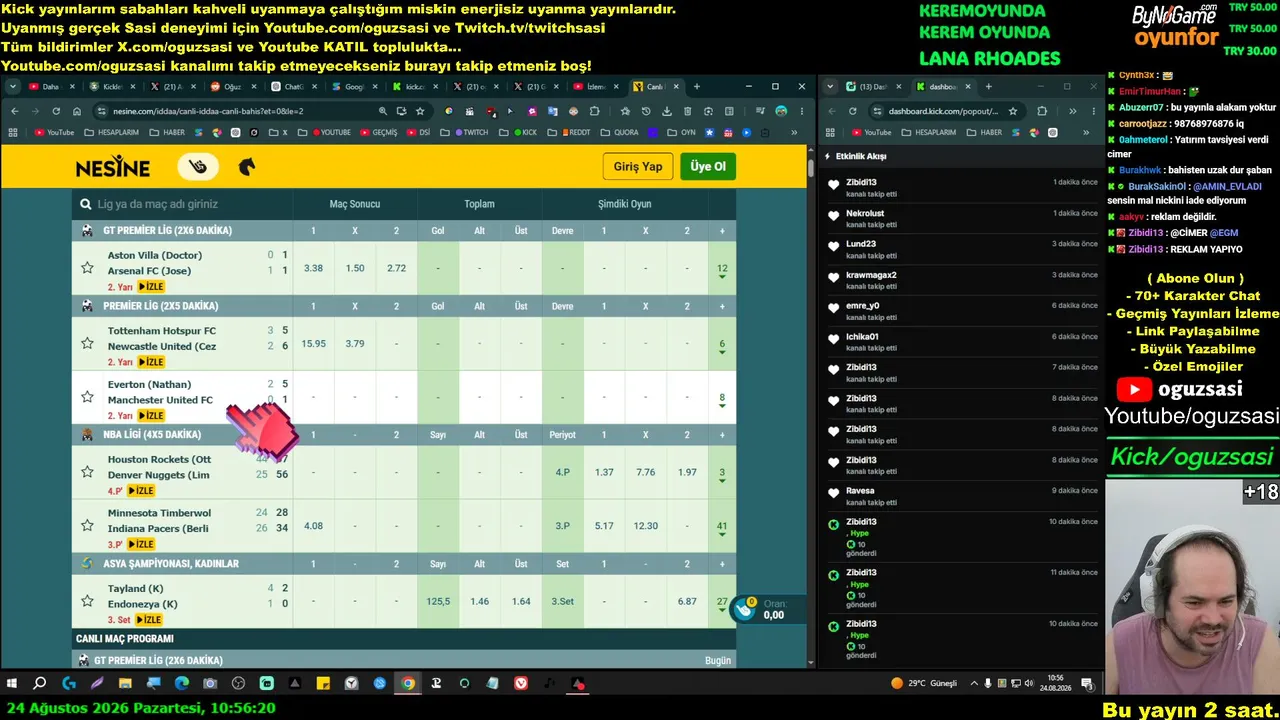Expand more bets for Aston Villa match (12)
Image resolution: width=1280 pixels, height=720 pixels.
(722, 270)
